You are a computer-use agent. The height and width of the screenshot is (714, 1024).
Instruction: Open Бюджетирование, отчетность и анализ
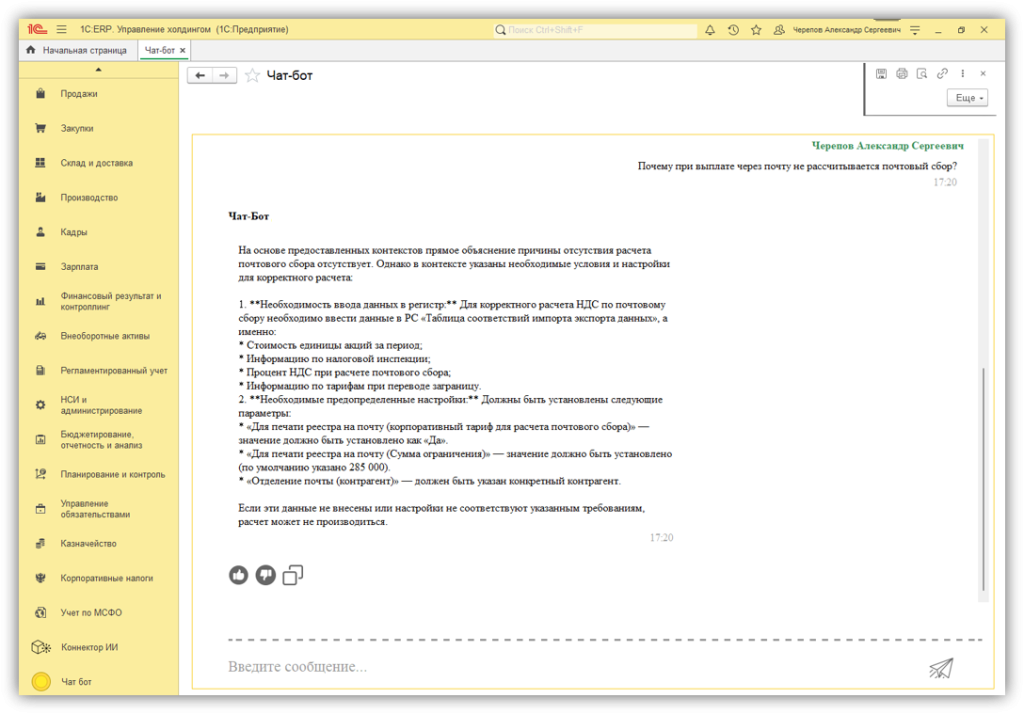pos(99,440)
